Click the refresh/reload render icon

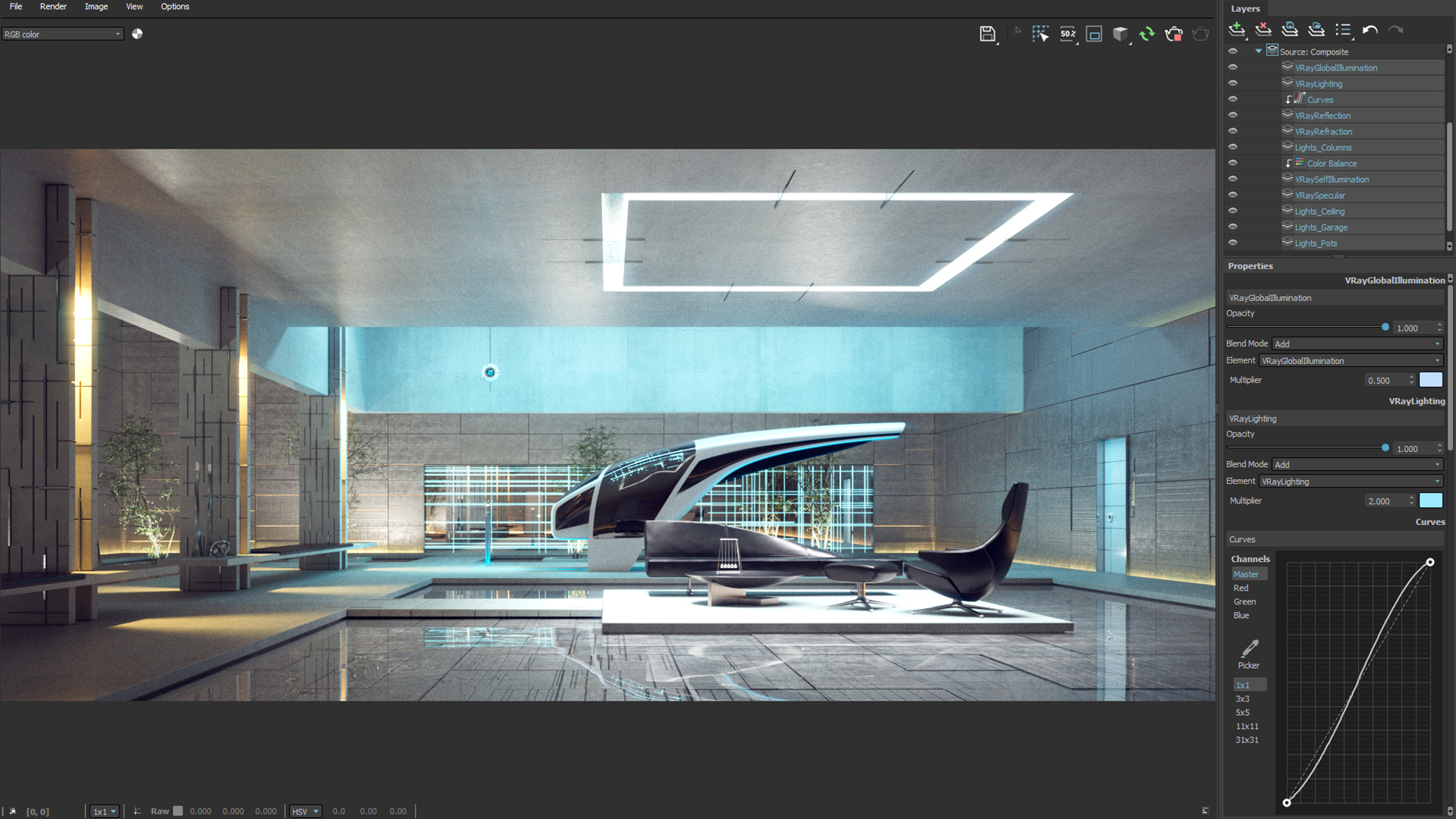point(1147,33)
